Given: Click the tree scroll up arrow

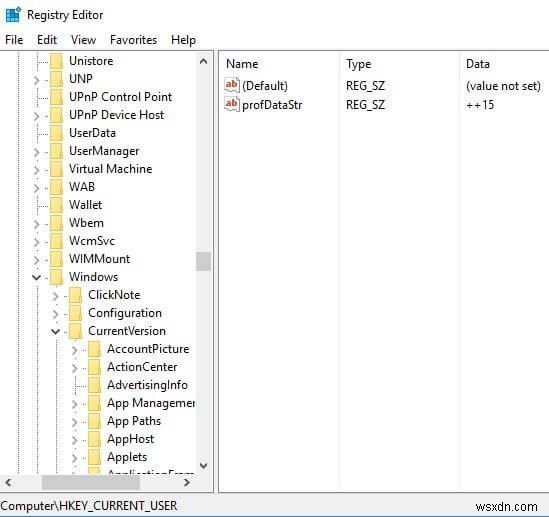Looking at the screenshot, I should (203, 62).
